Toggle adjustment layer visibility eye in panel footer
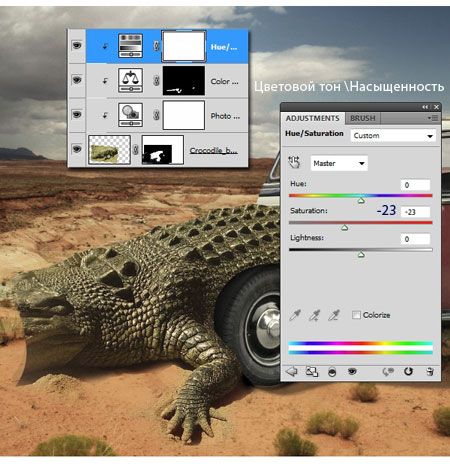Image resolution: width=450 pixels, height=464 pixels. pyautogui.click(x=352, y=371)
